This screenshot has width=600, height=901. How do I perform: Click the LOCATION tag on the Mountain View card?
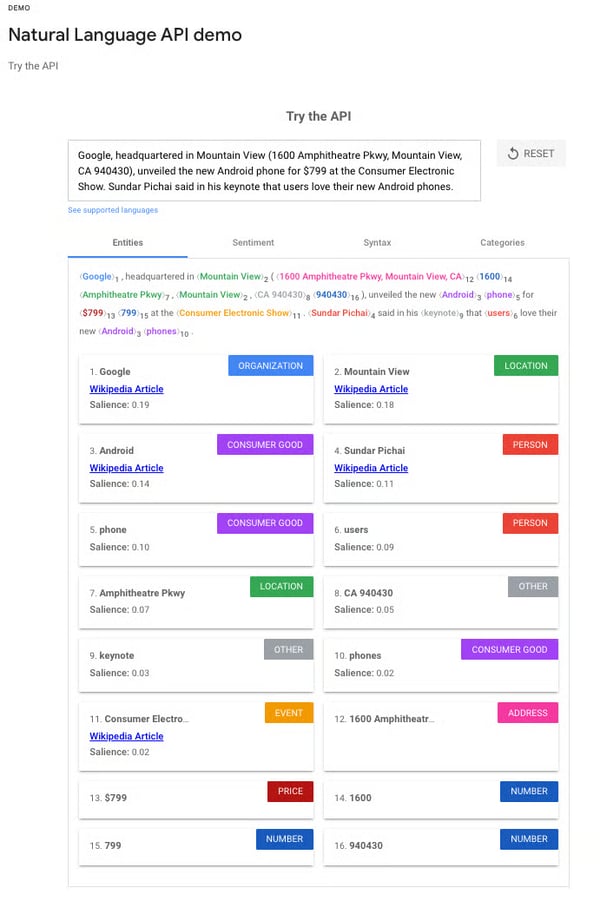pyautogui.click(x=526, y=365)
